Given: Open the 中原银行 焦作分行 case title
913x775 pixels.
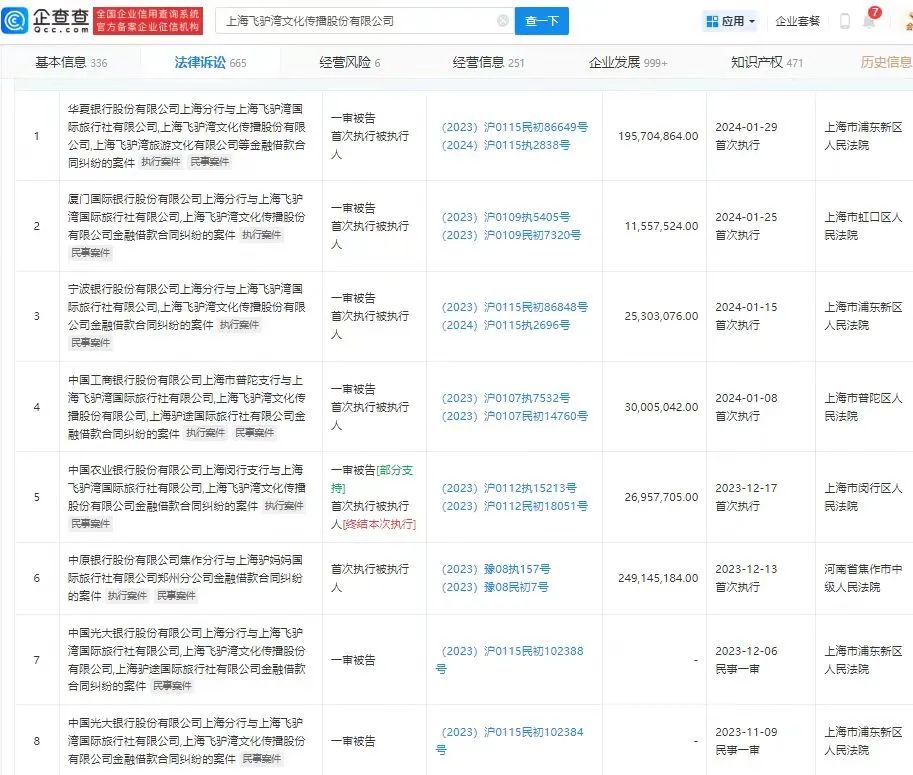Looking at the screenshot, I should (x=185, y=578).
